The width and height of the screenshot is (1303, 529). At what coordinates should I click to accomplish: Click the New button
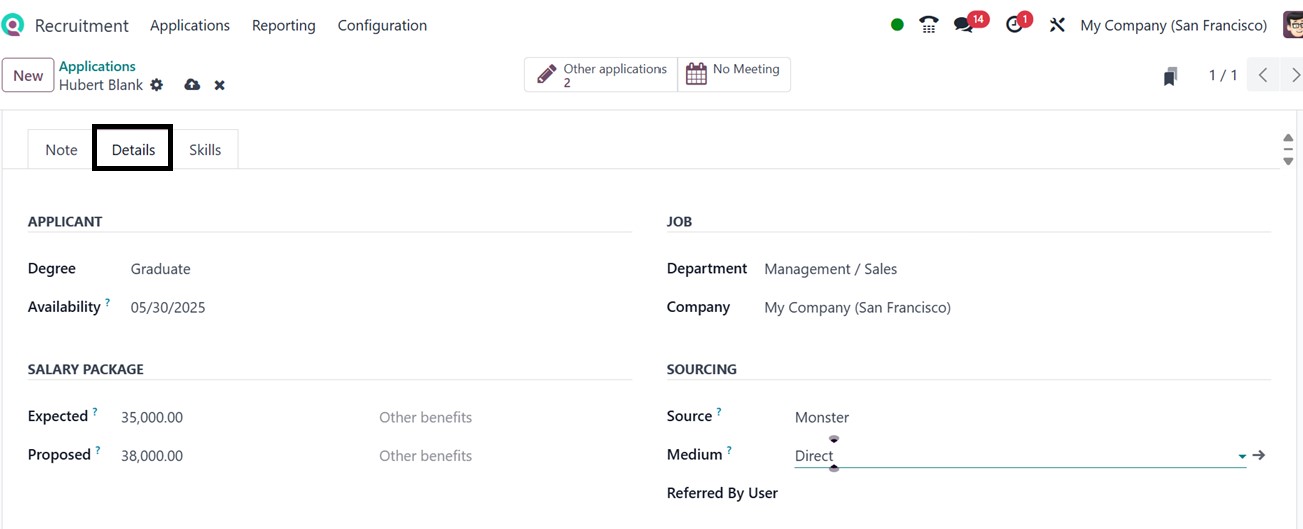point(28,75)
